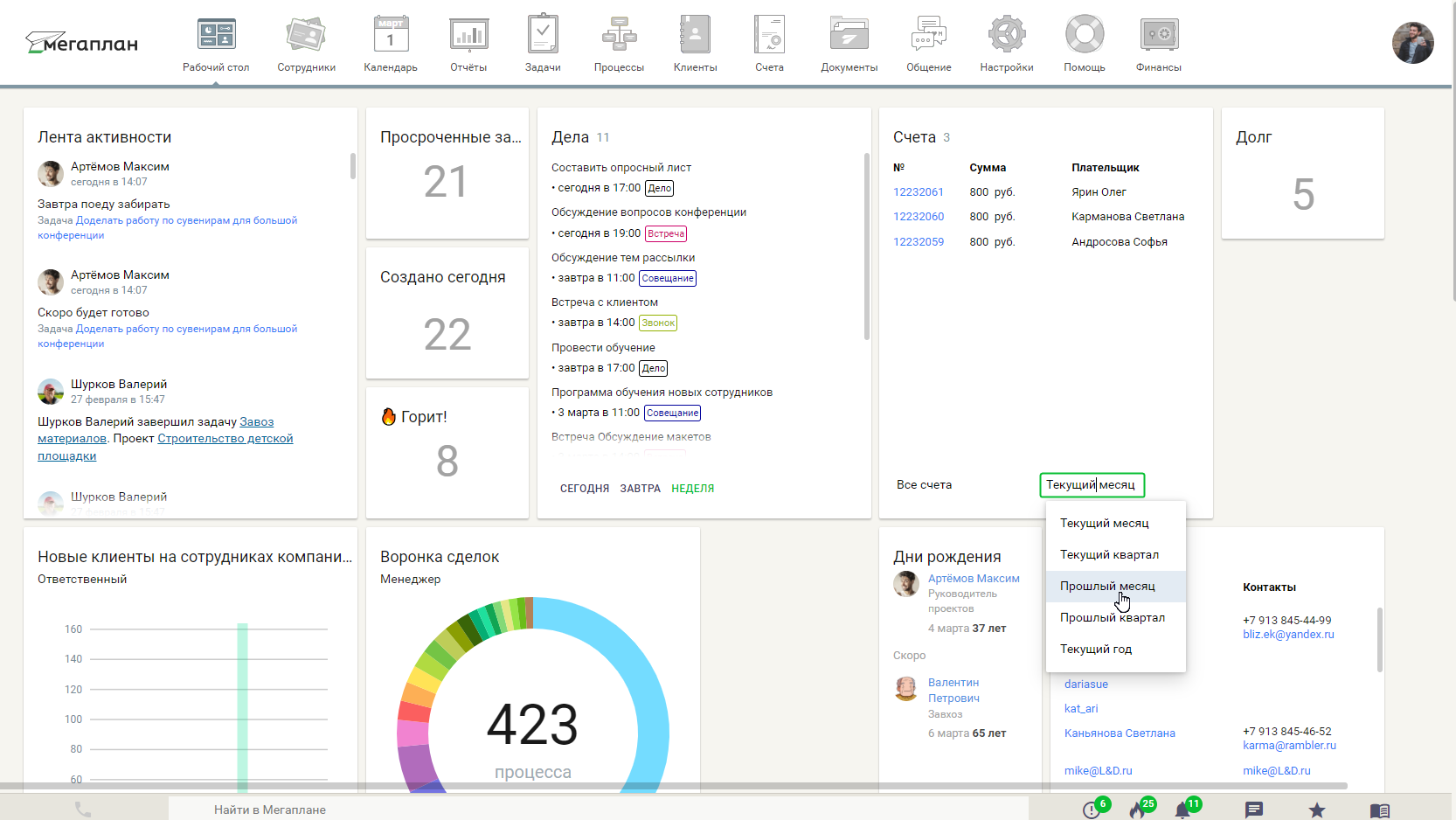Open the dariasue contact link

(1086, 684)
